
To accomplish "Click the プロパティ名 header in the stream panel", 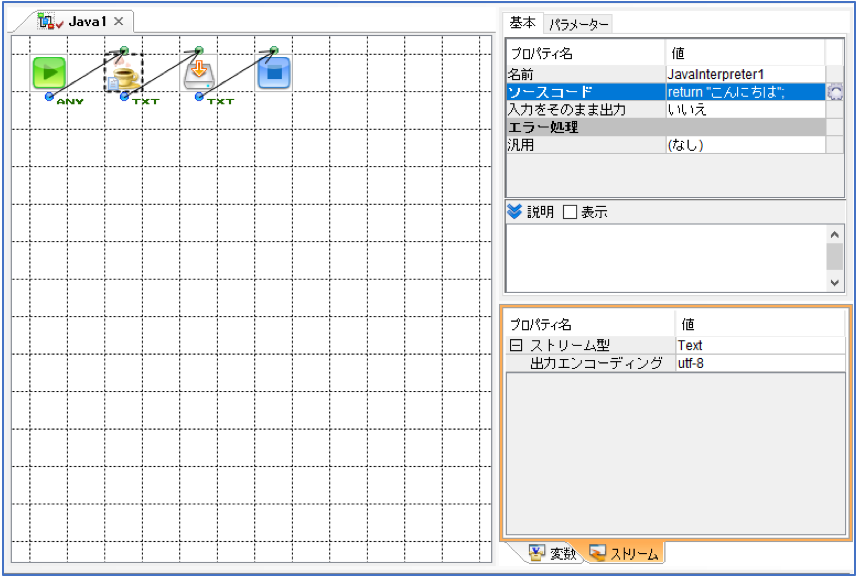I will (590, 325).
